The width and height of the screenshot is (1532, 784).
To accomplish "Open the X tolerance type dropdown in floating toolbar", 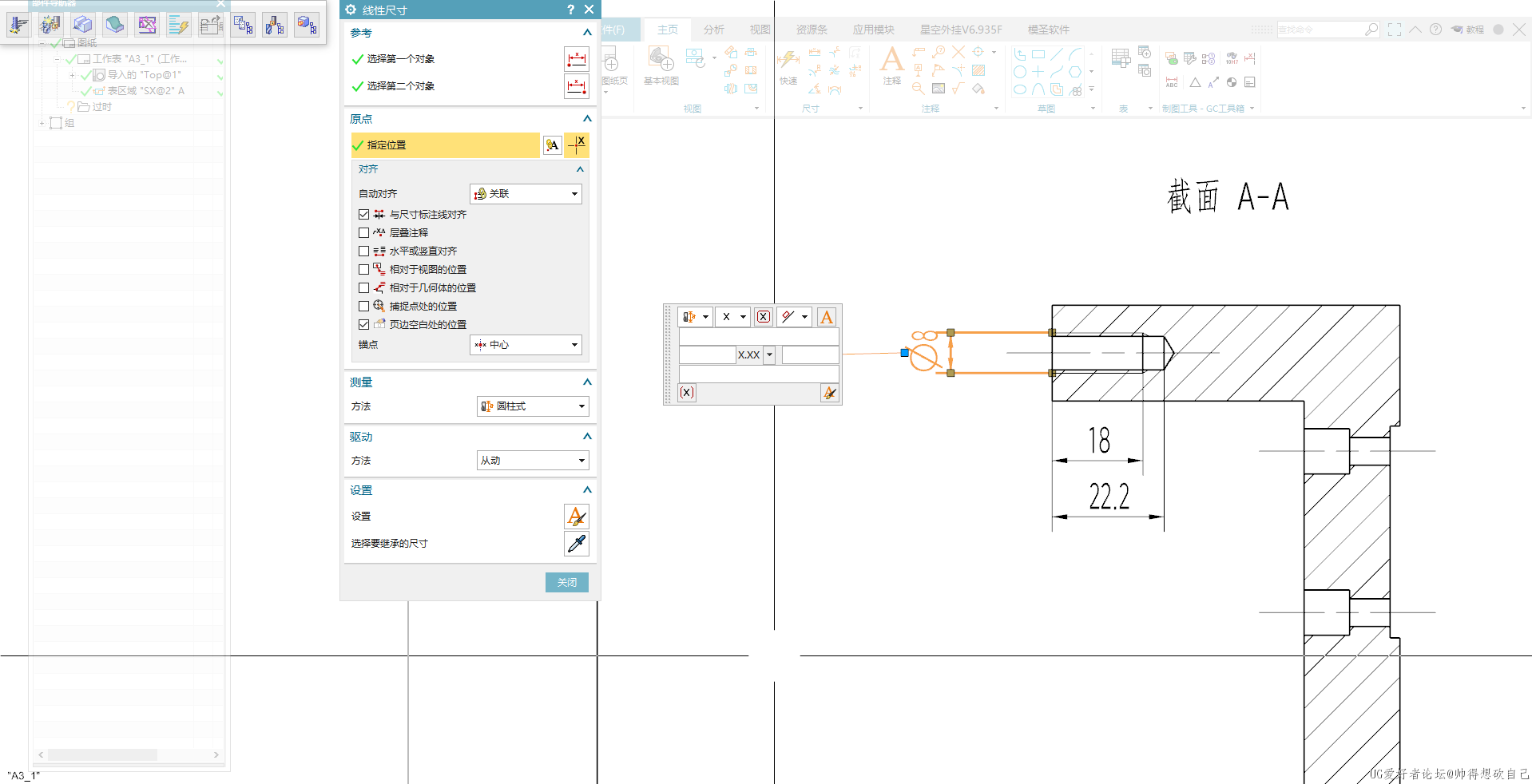I will (x=732, y=317).
